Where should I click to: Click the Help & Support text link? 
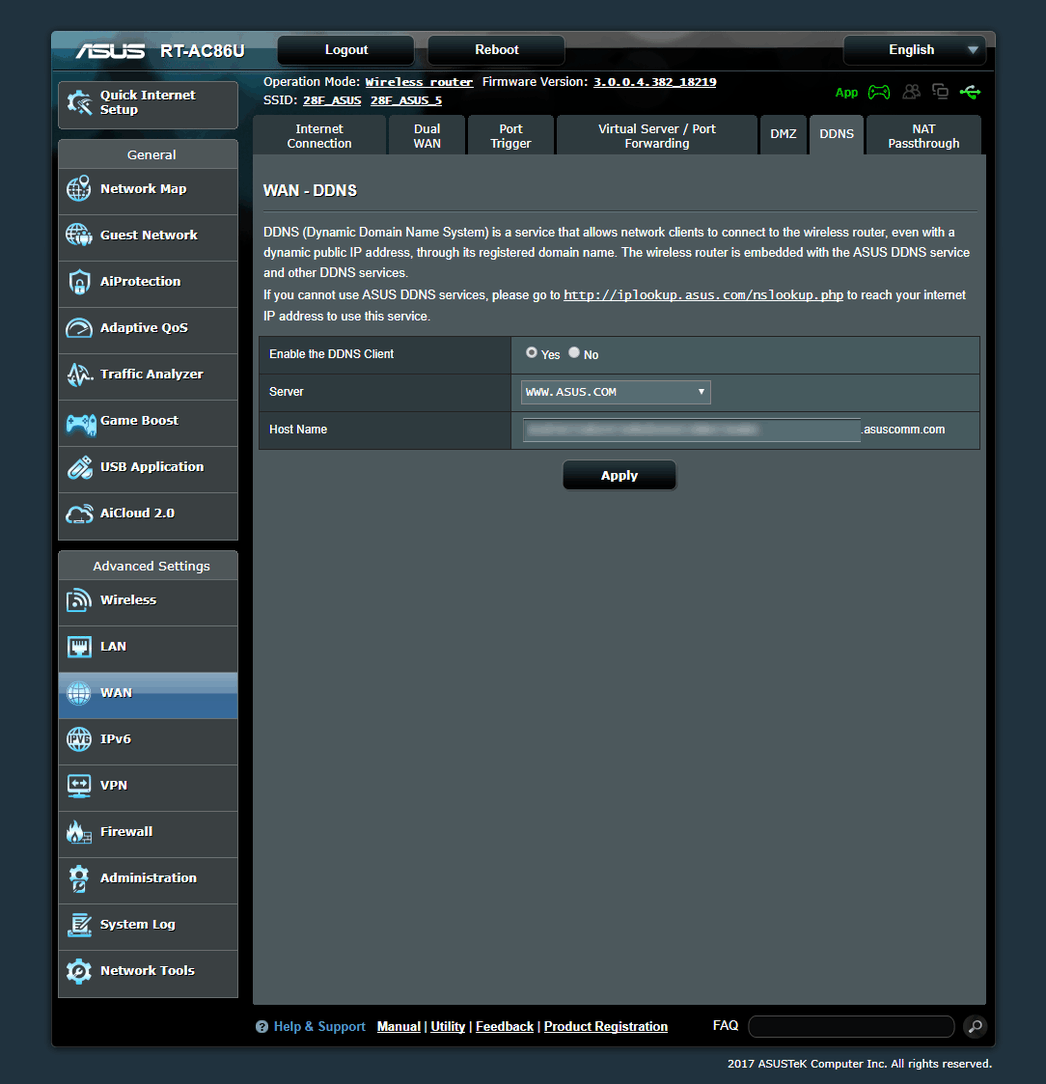(x=319, y=1027)
